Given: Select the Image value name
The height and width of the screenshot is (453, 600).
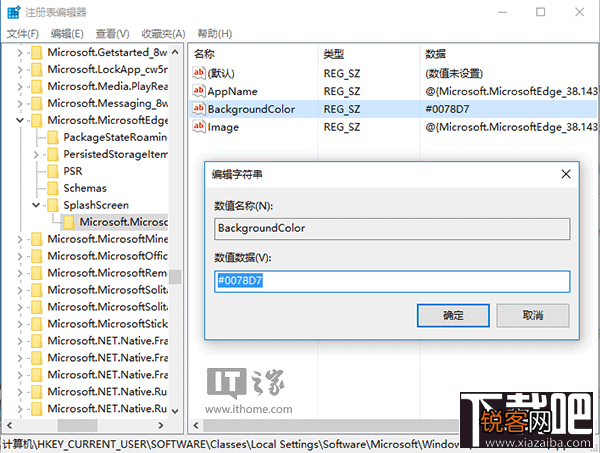Looking at the screenshot, I should click(223, 127).
